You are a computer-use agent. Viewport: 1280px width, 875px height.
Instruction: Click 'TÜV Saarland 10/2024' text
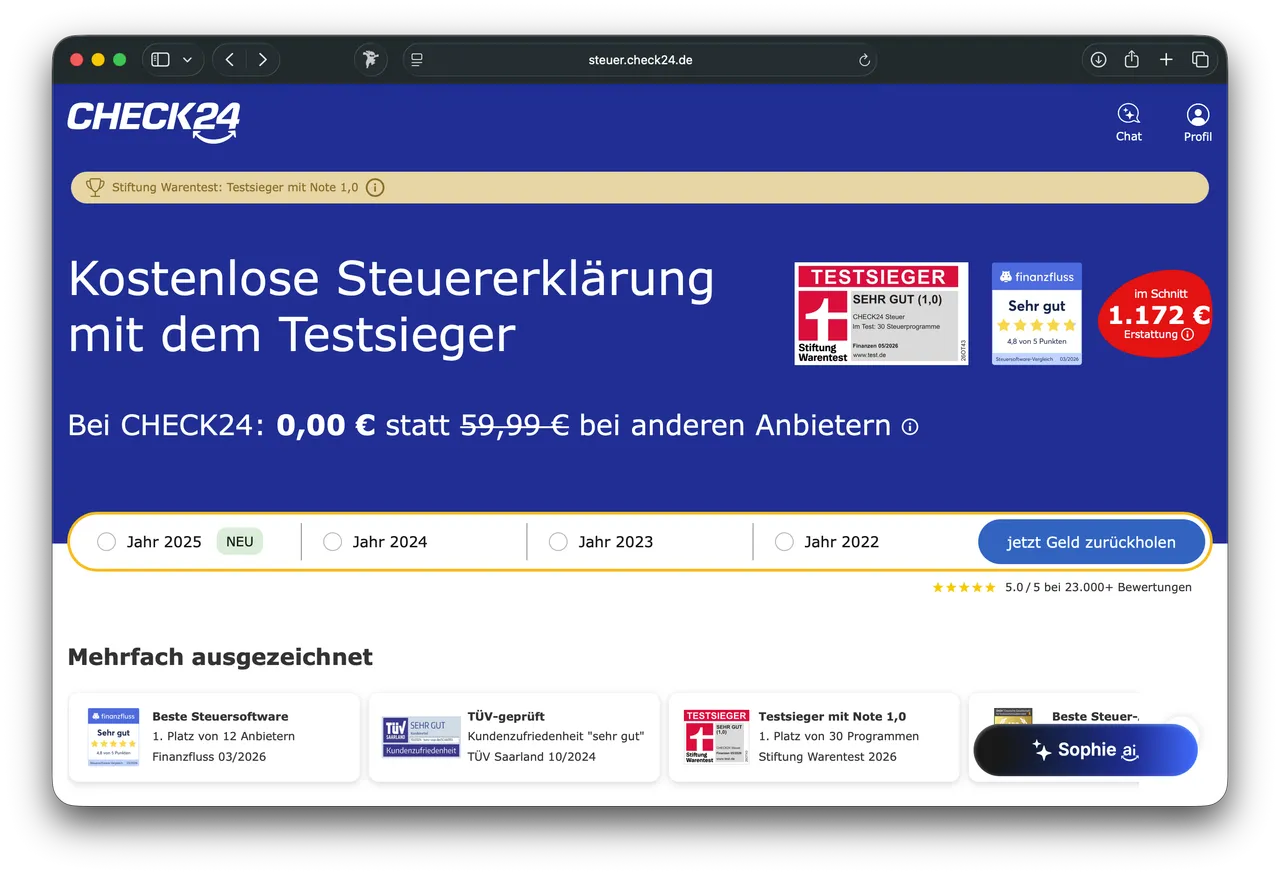(531, 757)
